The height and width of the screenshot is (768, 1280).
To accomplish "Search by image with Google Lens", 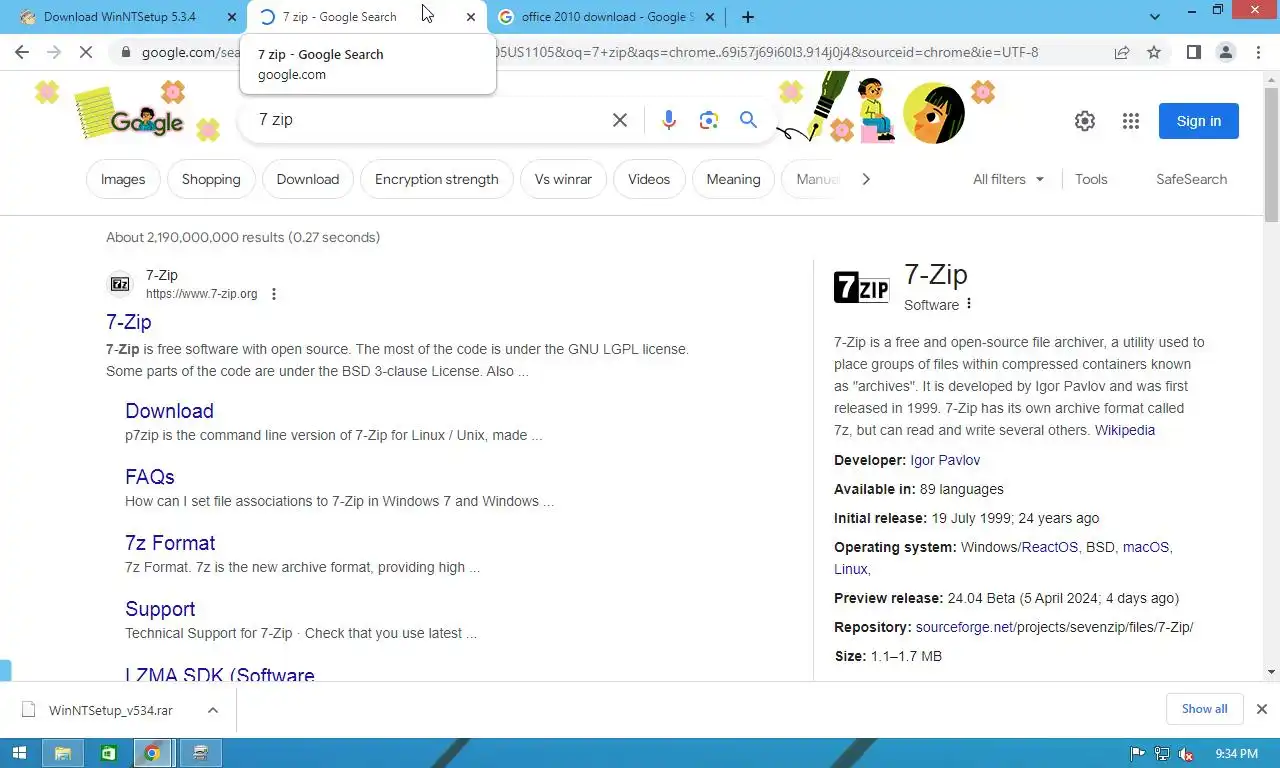I will pos(709,120).
